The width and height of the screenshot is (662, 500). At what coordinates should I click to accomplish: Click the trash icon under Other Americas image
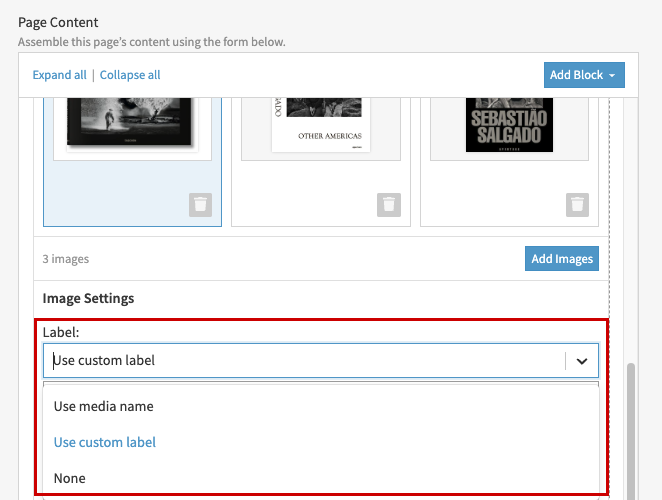[x=389, y=205]
